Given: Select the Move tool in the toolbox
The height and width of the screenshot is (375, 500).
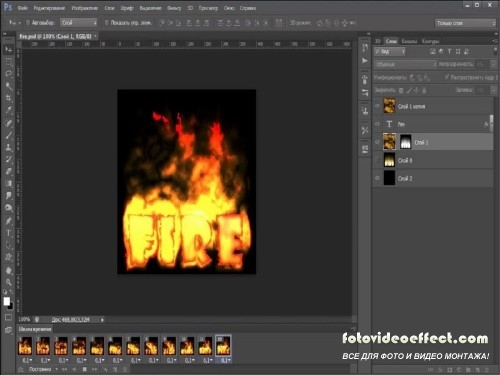Looking at the screenshot, I should click(x=9, y=50).
